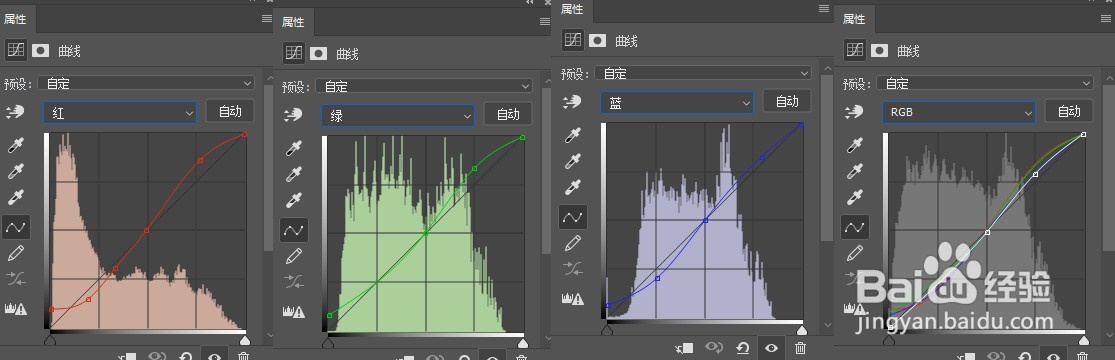
Task: Pick gray point eyedropper in Blue channel panel
Action: [x=573, y=161]
